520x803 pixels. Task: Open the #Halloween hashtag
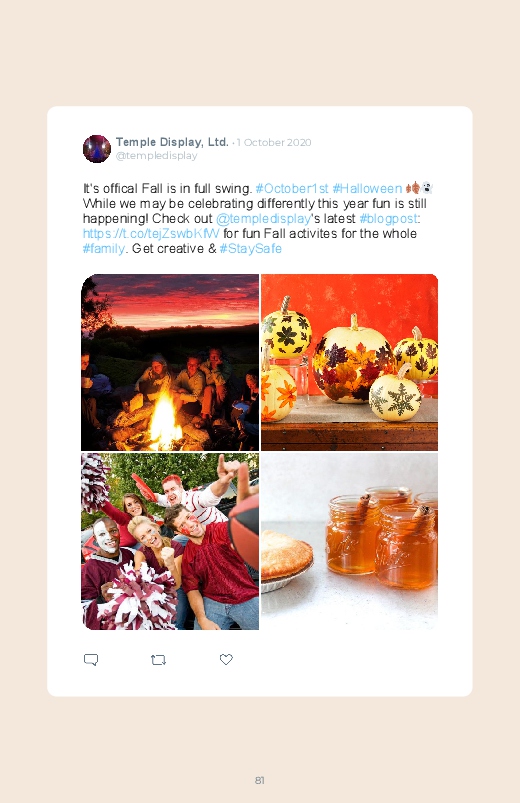[367, 188]
